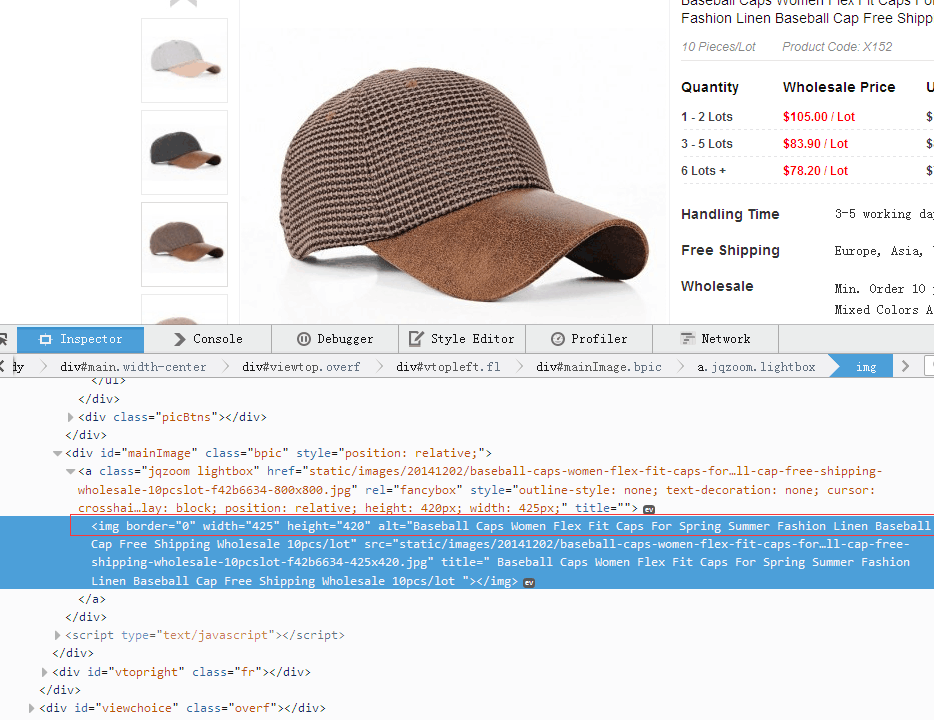The image size is (934, 720).
Task: Click the event badge on the anchor node
Action: (x=649, y=510)
